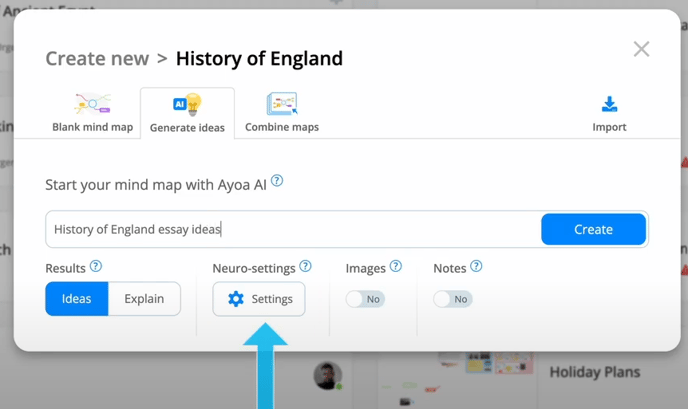Screen dimensions: 688x409
Task: Click help icon next to Results
Action: pos(96,266)
